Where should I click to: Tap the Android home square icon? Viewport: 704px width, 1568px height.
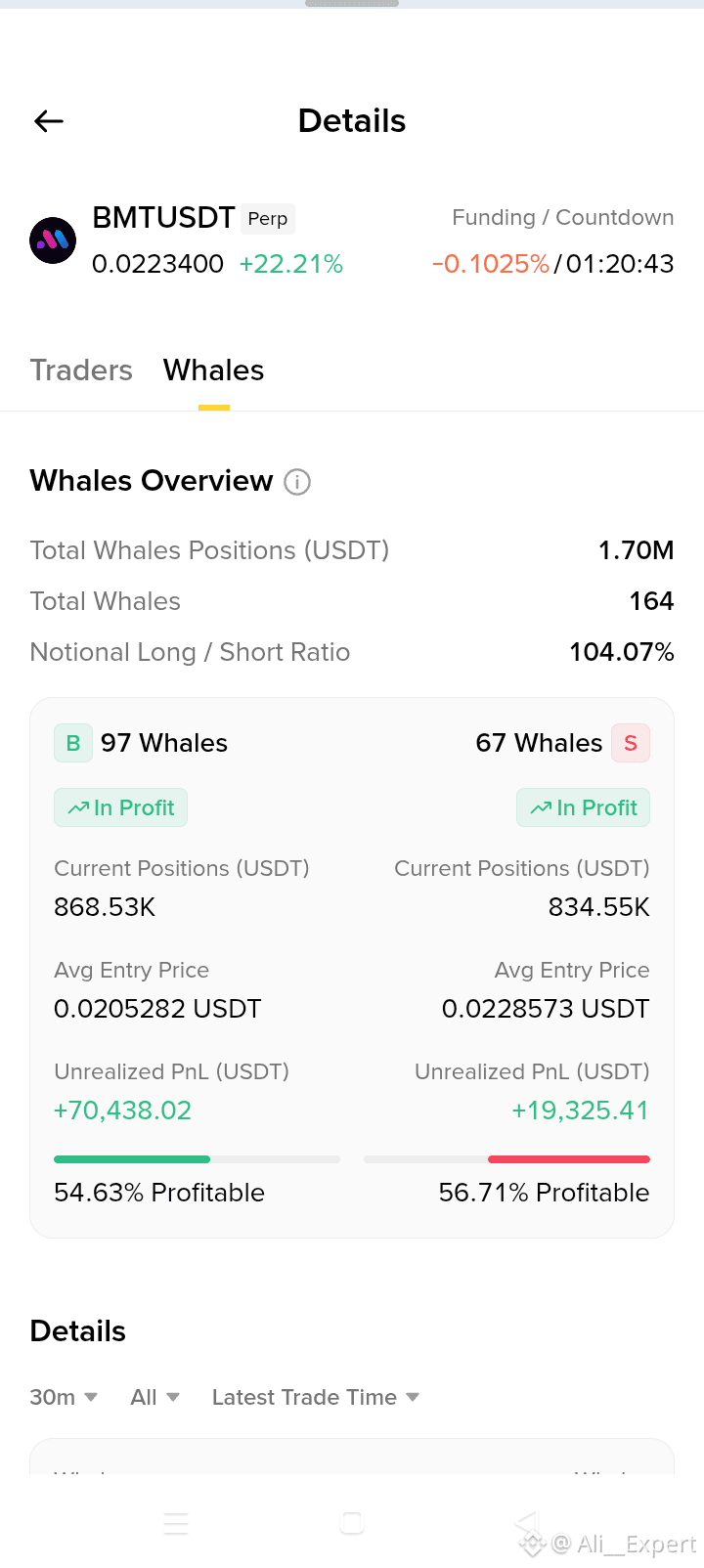coord(352,1523)
